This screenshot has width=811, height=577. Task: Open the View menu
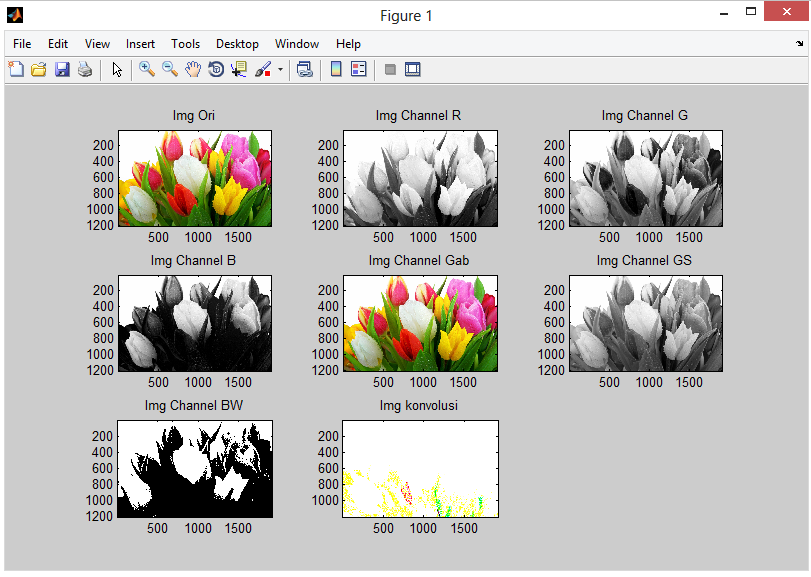[97, 44]
